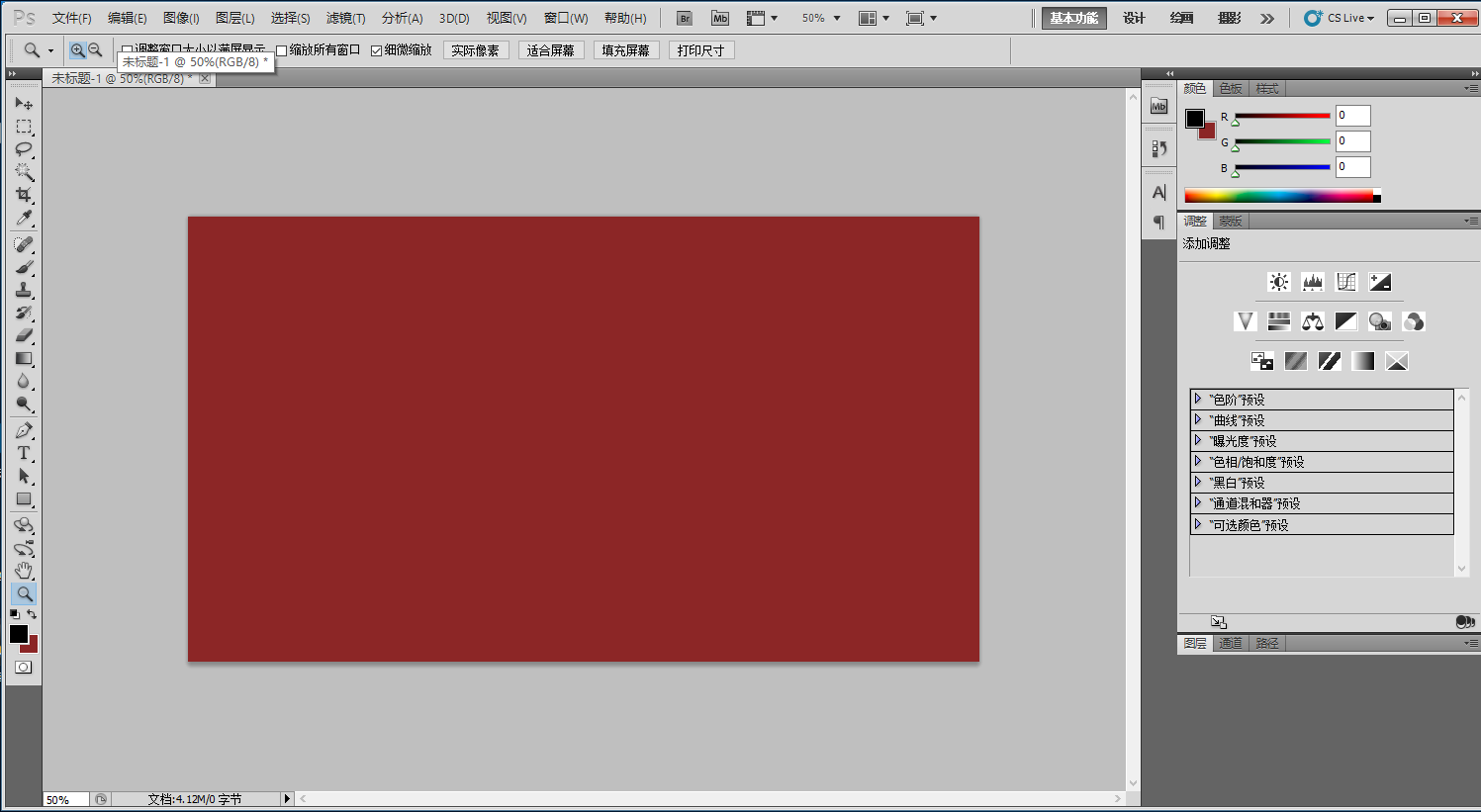Expand the Channel Mixer presets list
This screenshot has width=1481, height=812.
pos(1198,502)
